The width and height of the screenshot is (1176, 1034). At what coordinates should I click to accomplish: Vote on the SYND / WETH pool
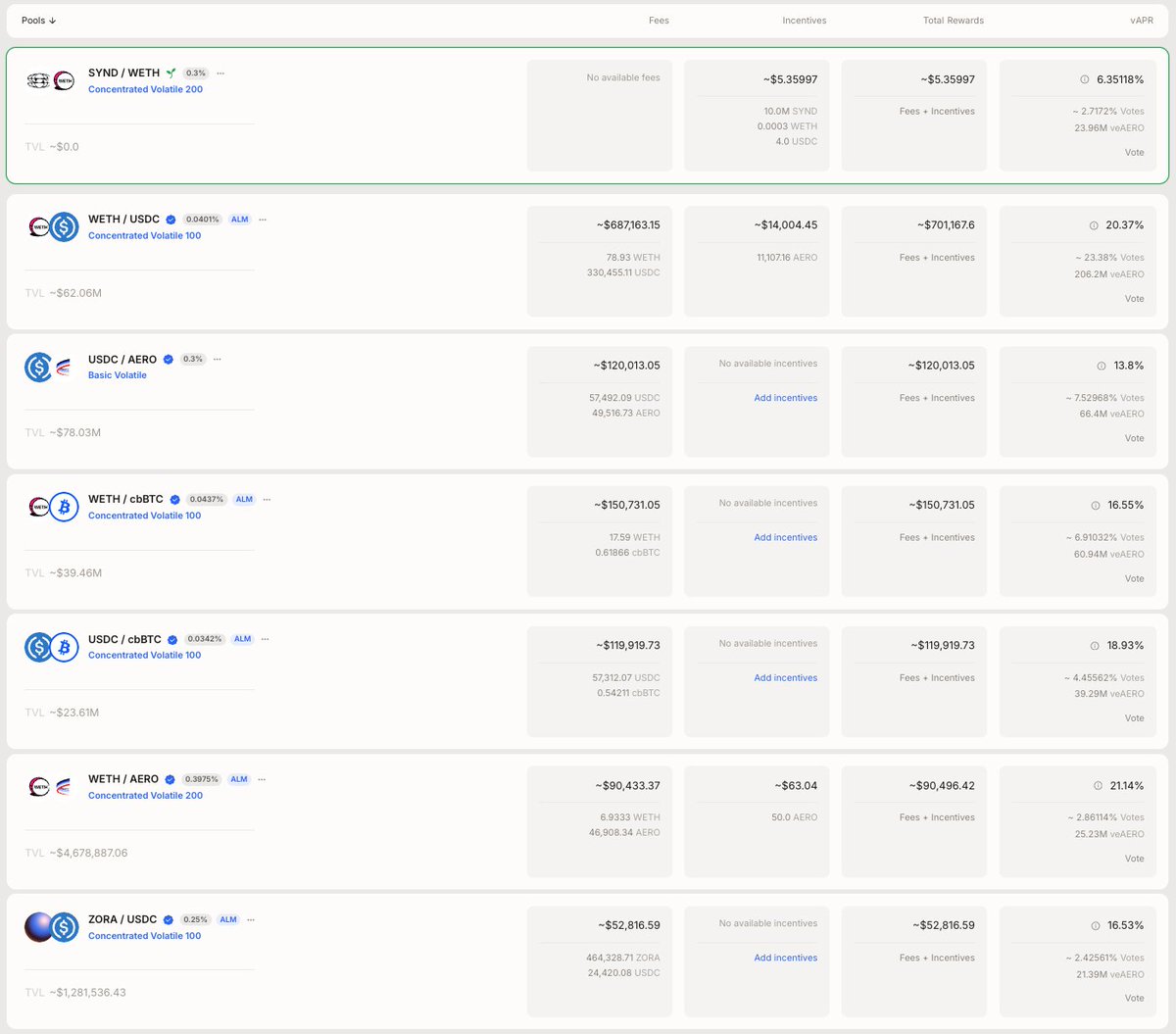[1134, 153]
